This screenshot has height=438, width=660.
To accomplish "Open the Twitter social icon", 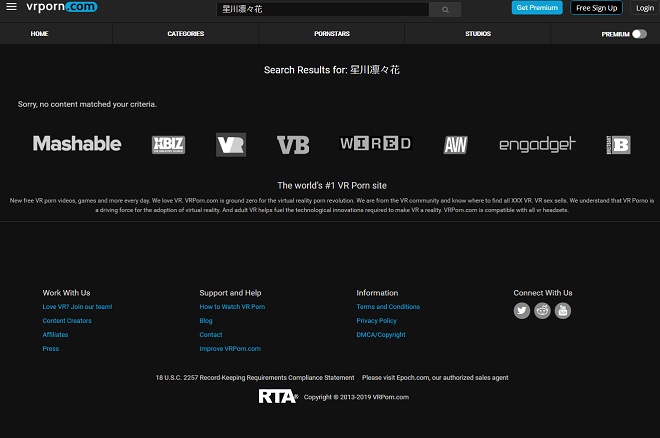I will click(522, 310).
